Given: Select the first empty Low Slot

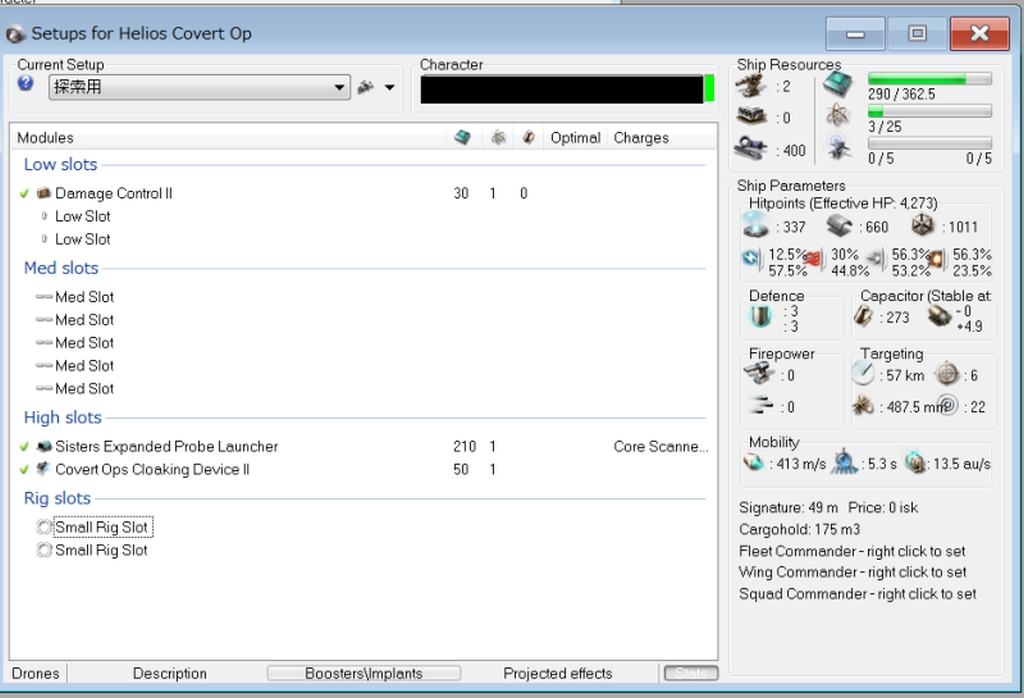Looking at the screenshot, I should coord(82,216).
